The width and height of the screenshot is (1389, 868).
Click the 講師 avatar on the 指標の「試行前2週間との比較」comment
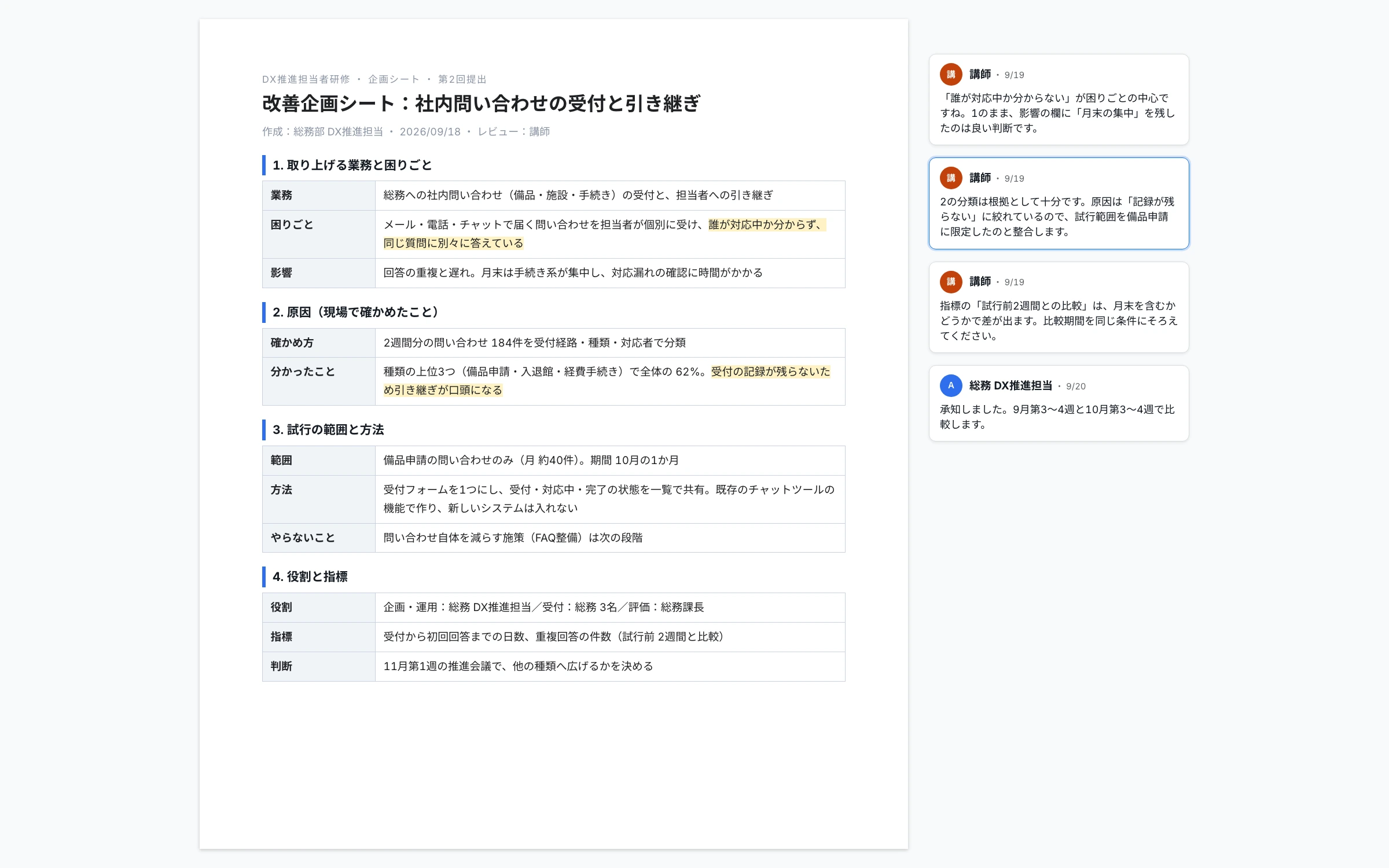click(951, 282)
